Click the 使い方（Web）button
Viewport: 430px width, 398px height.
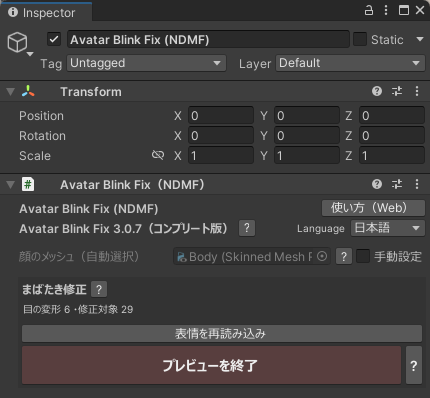373,208
